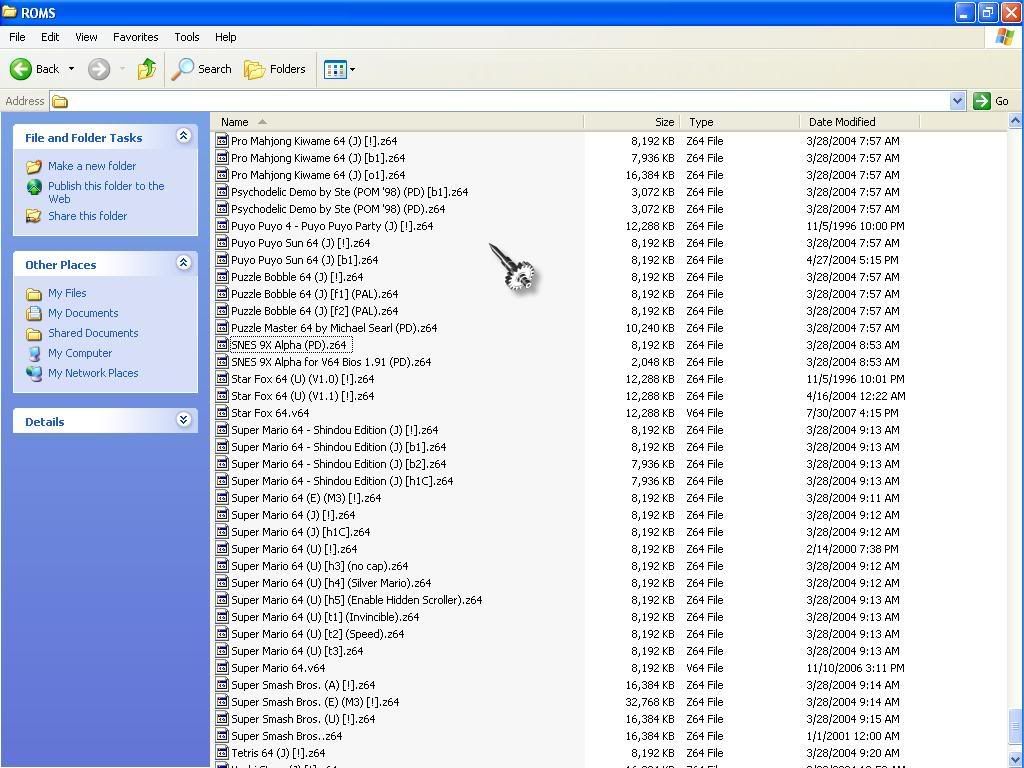Screen dimensions: 1024x768
Task: Click the Star Fox 64.v64 file icon
Action: pyautogui.click(x=222, y=413)
